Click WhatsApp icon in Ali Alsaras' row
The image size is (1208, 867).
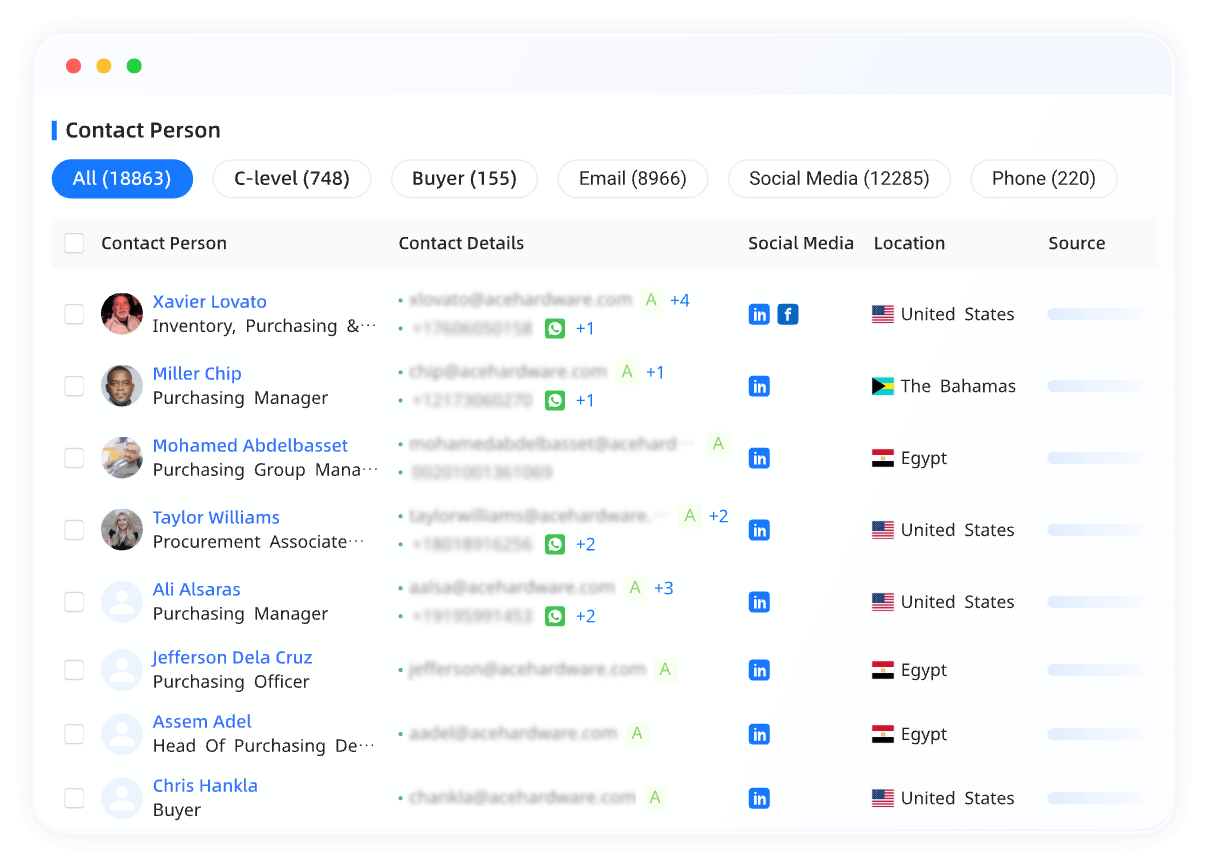[555, 616]
